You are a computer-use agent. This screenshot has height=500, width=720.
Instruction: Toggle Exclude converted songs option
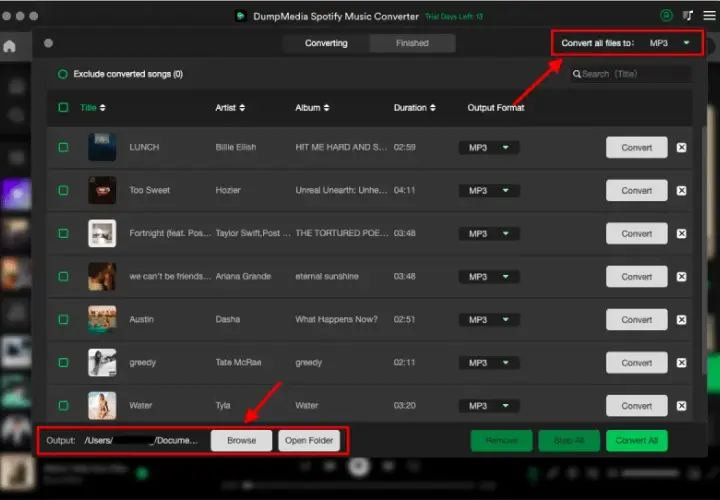(x=63, y=74)
